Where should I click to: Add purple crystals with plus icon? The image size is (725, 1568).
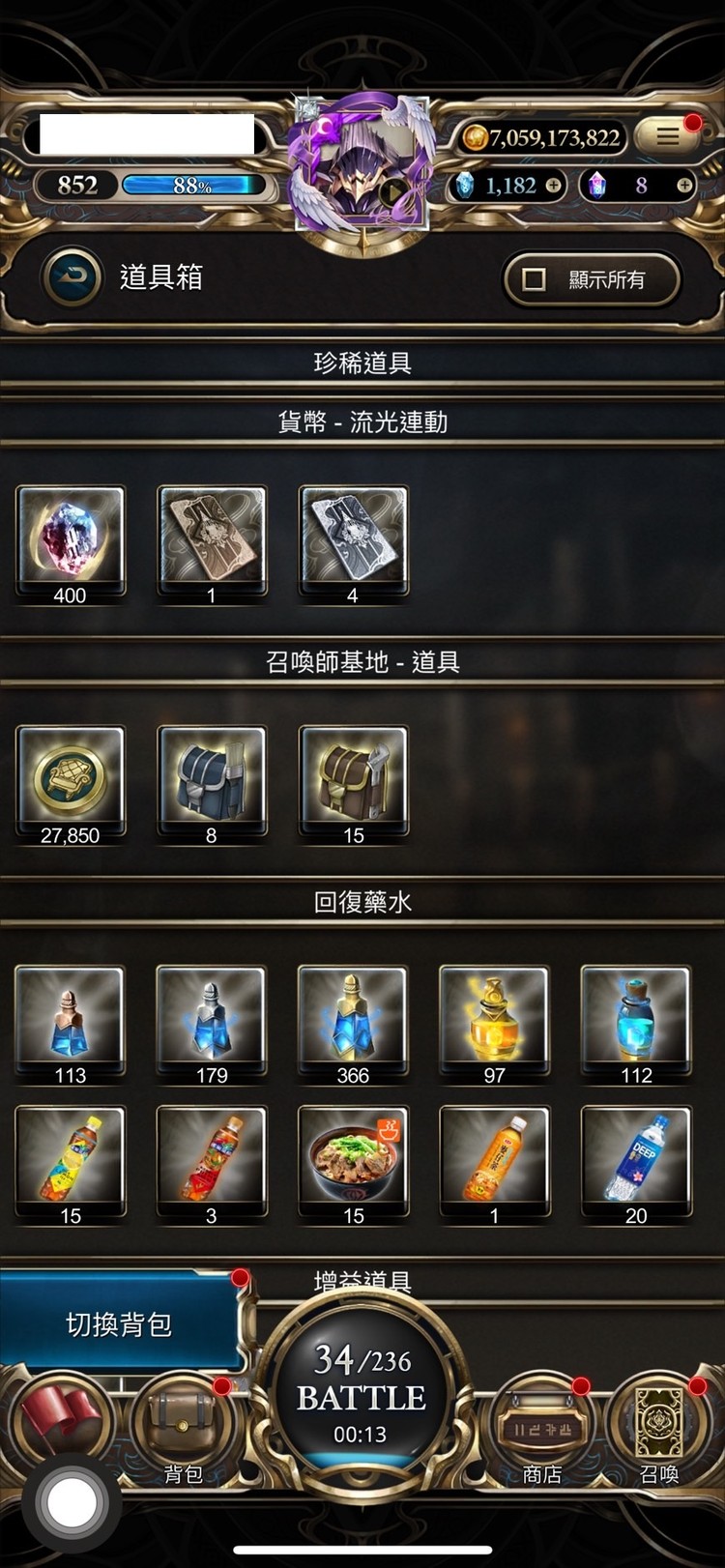tap(684, 185)
